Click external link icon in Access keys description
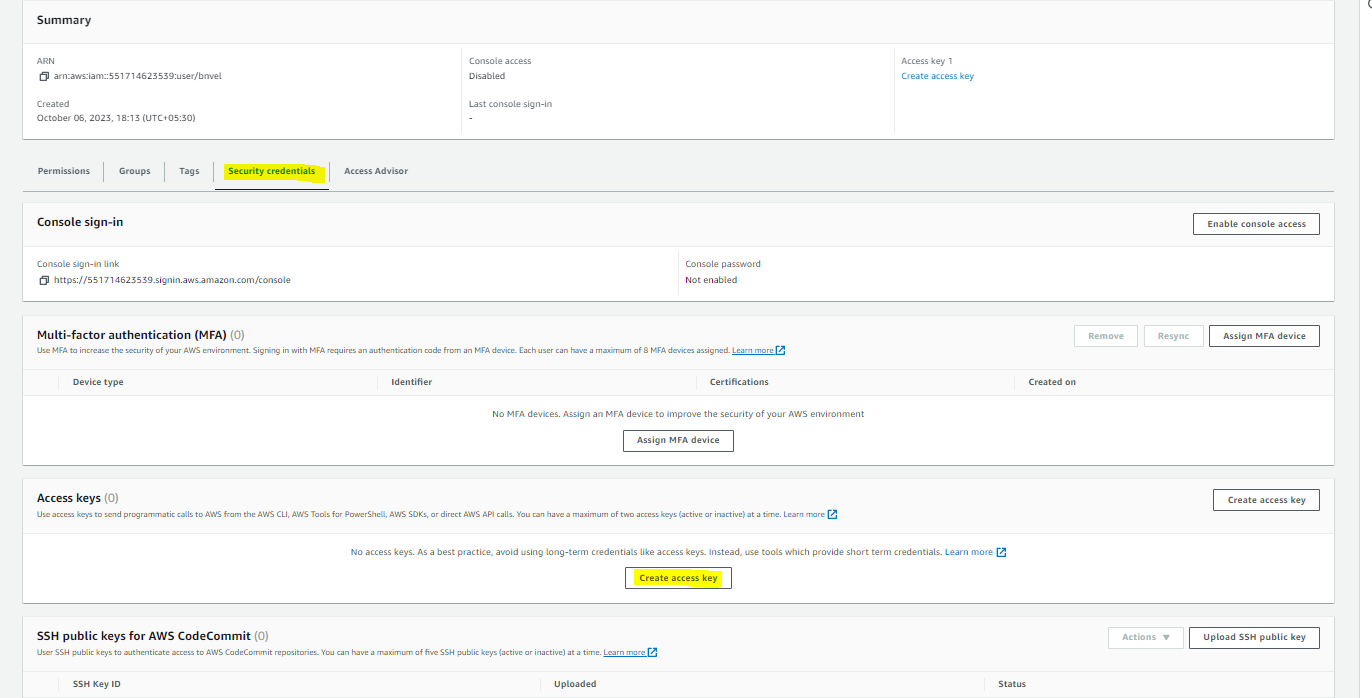 [832, 515]
